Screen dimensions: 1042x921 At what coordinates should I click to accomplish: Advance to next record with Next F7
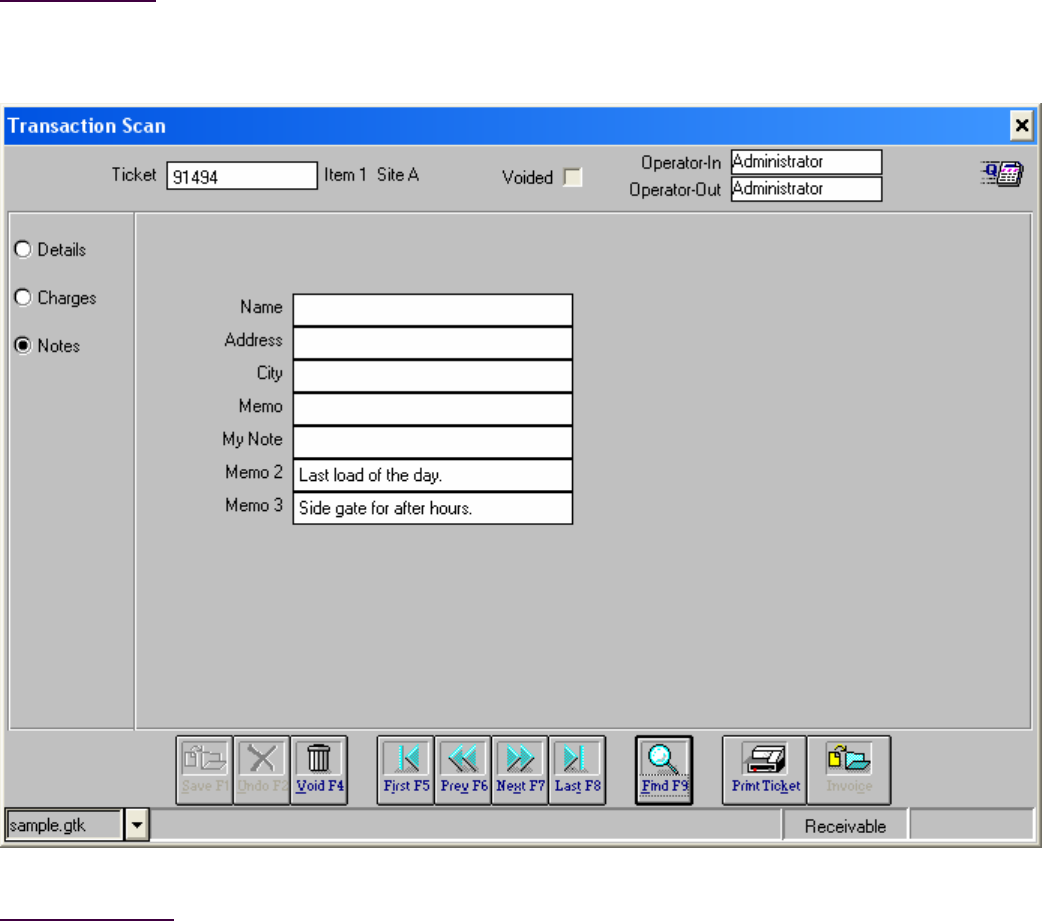(520, 770)
